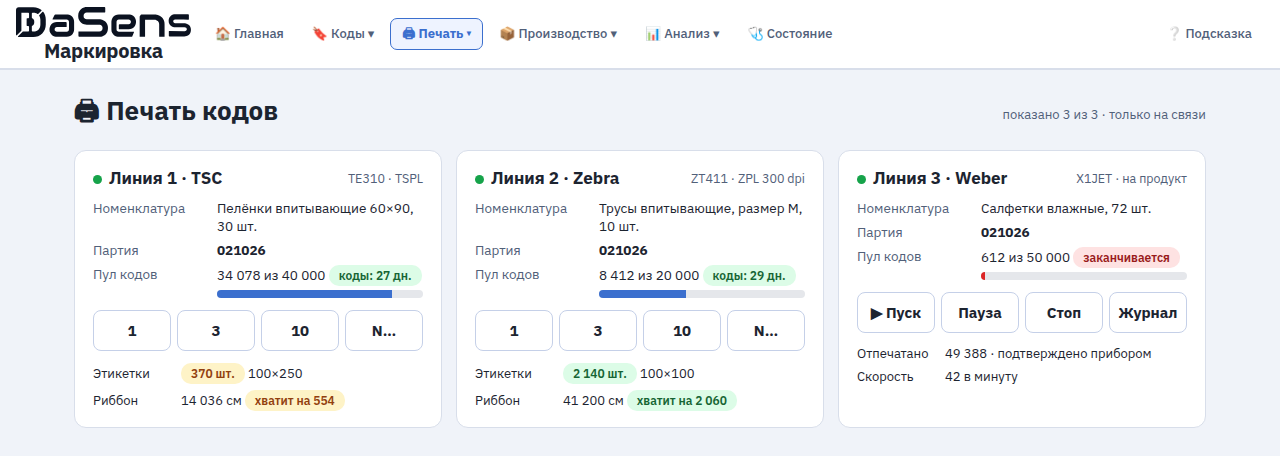
Task: Click the '2 140 шт.' labels badge
Action: tap(599, 374)
